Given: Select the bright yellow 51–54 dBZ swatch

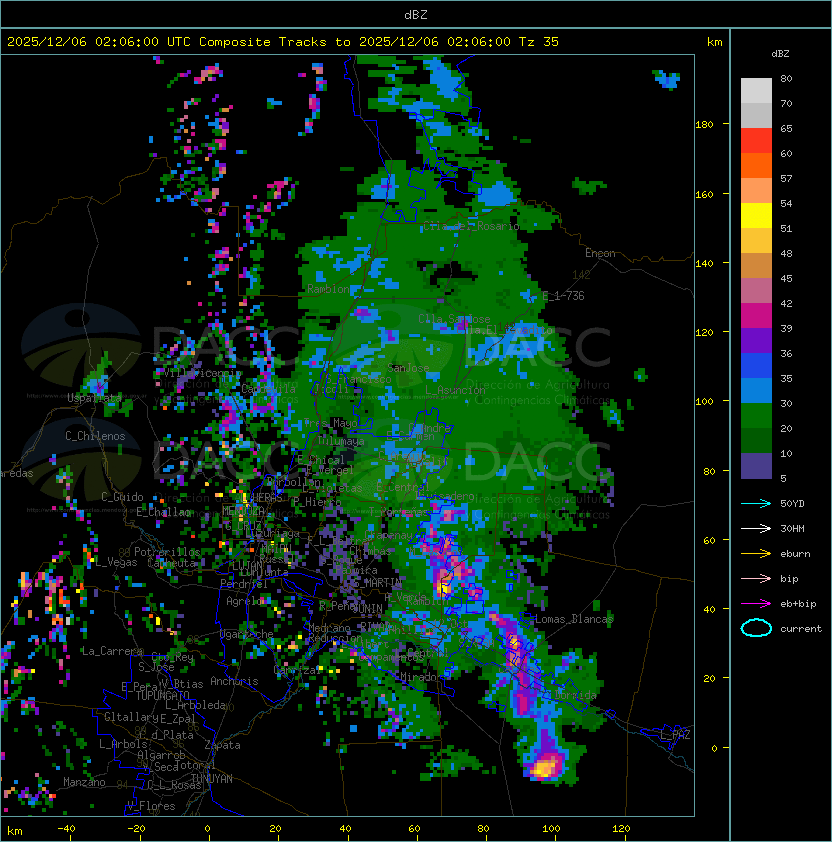Looking at the screenshot, I should (756, 216).
